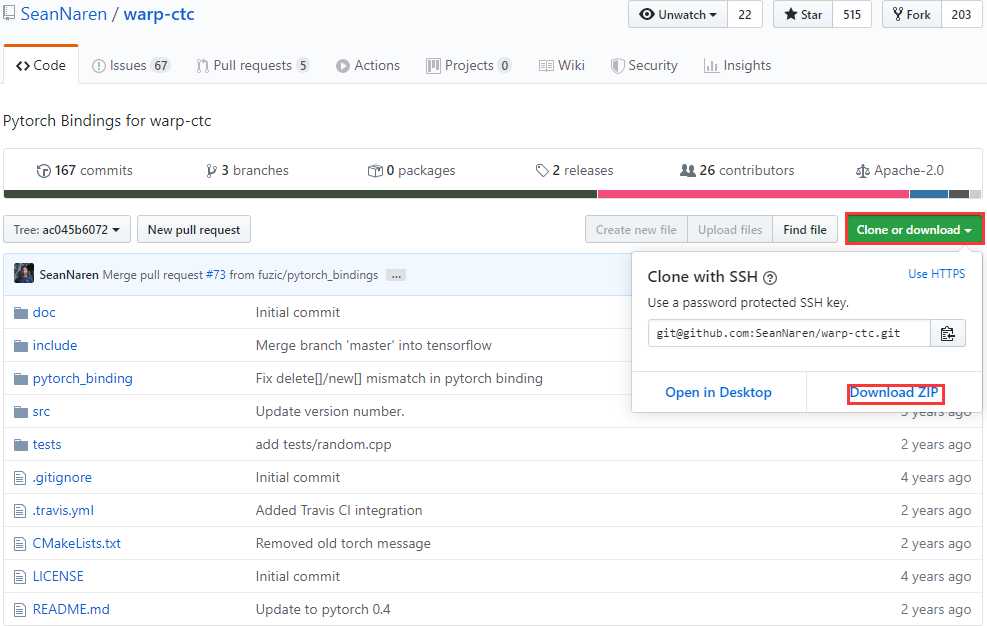Star the repository
This screenshot has height=626, width=987.
[803, 14]
